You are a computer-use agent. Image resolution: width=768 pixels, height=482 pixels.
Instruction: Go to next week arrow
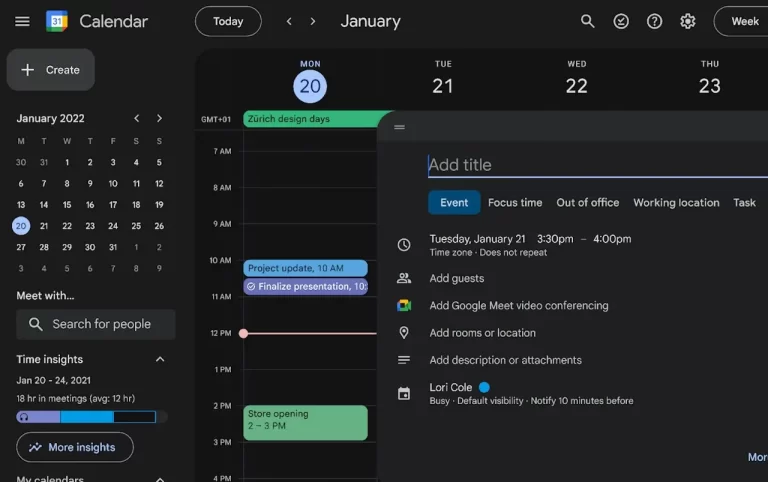tap(313, 21)
